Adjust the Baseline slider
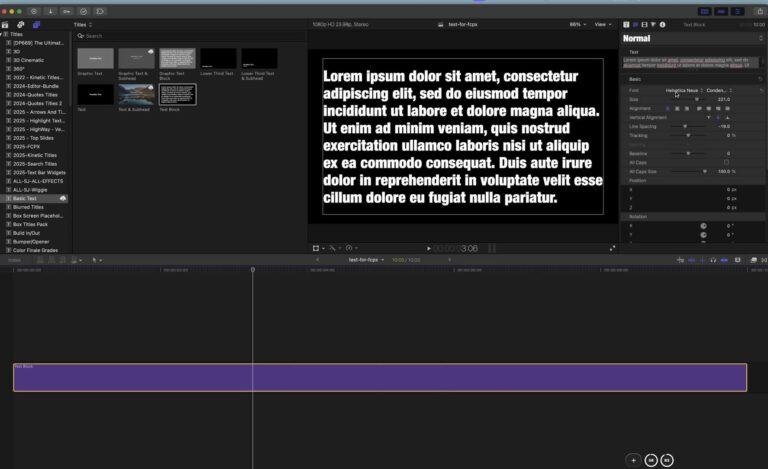The height and width of the screenshot is (469, 768). 688,153
